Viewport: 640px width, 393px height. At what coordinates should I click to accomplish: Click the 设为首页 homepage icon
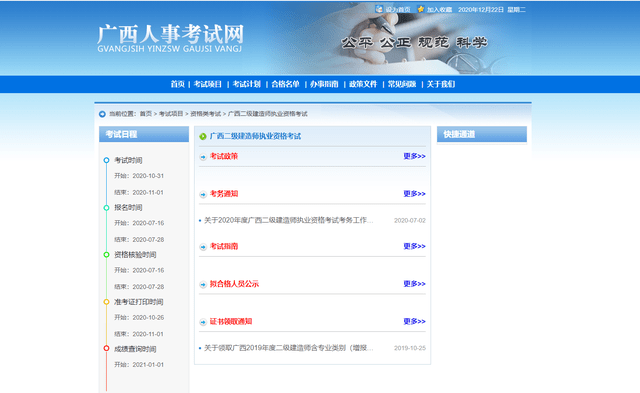tap(379, 9)
